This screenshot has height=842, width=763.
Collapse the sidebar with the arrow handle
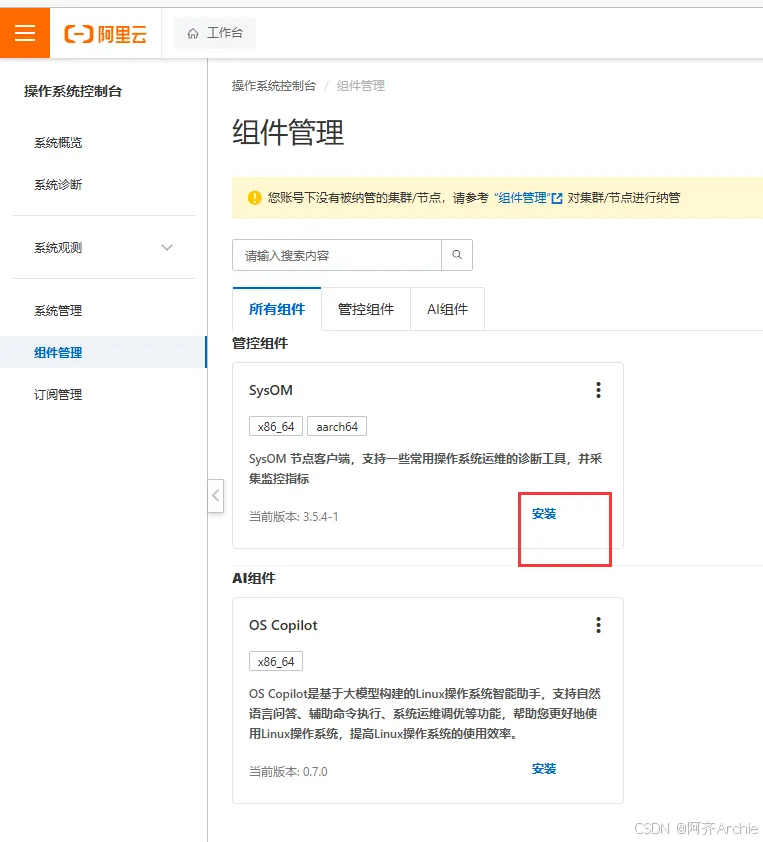(x=216, y=495)
